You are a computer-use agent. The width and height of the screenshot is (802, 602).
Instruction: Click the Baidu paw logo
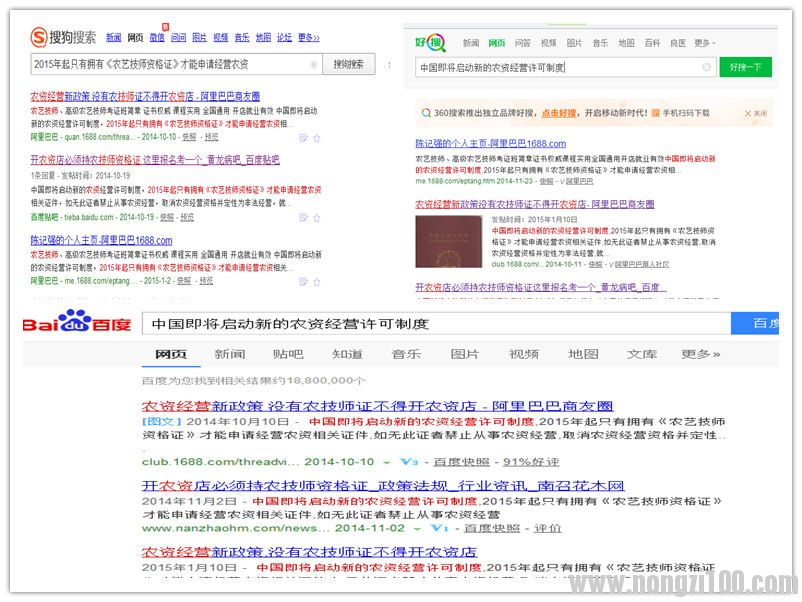pos(76,321)
